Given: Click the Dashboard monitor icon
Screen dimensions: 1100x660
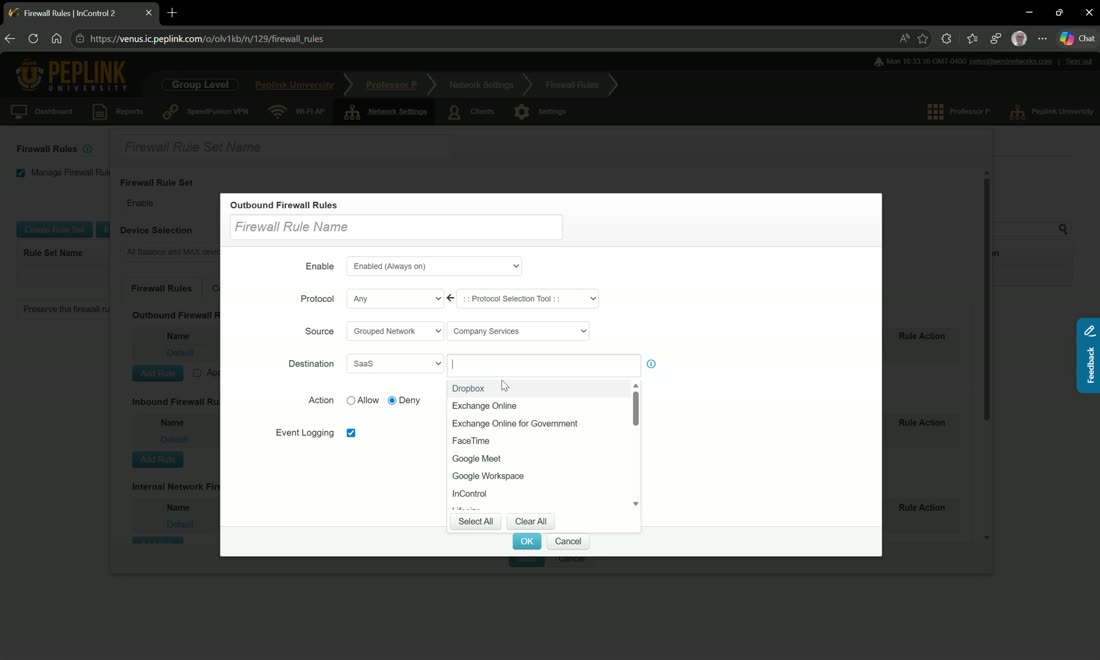Looking at the screenshot, I should 19,112.
